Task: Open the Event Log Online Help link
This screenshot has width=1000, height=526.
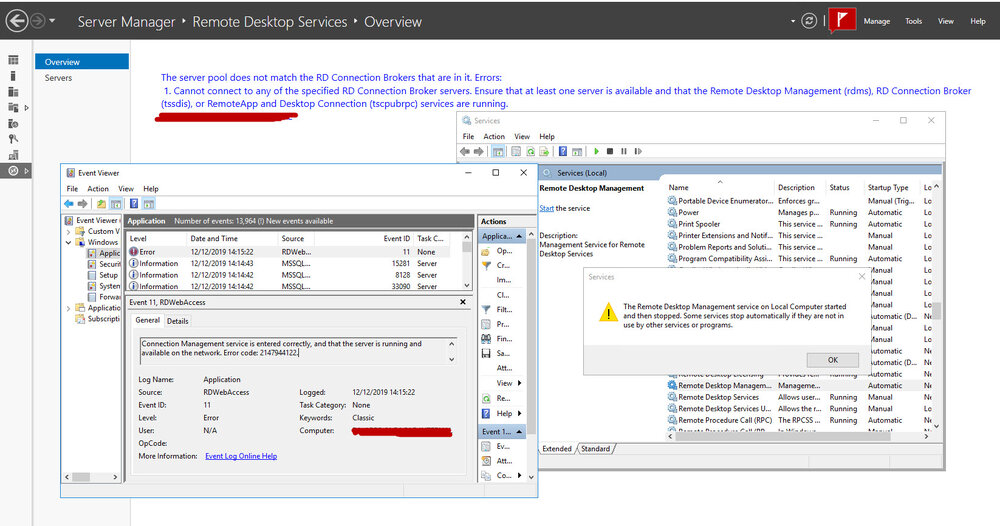Action: (241, 456)
